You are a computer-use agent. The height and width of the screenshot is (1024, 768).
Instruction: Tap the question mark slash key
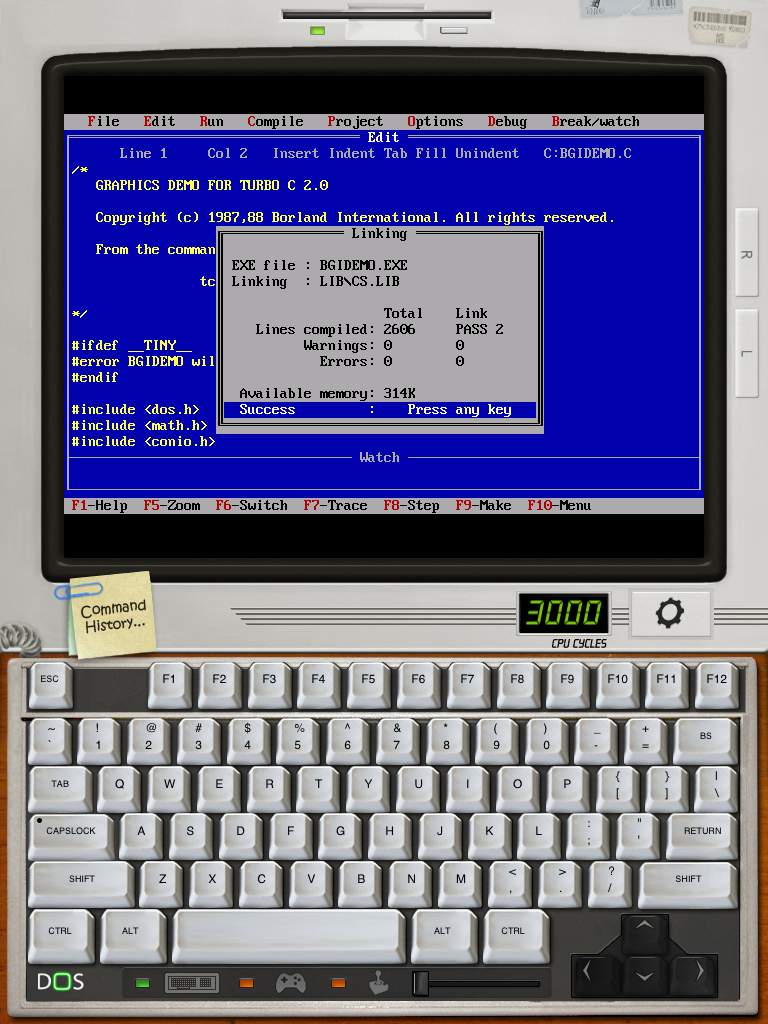[610, 883]
